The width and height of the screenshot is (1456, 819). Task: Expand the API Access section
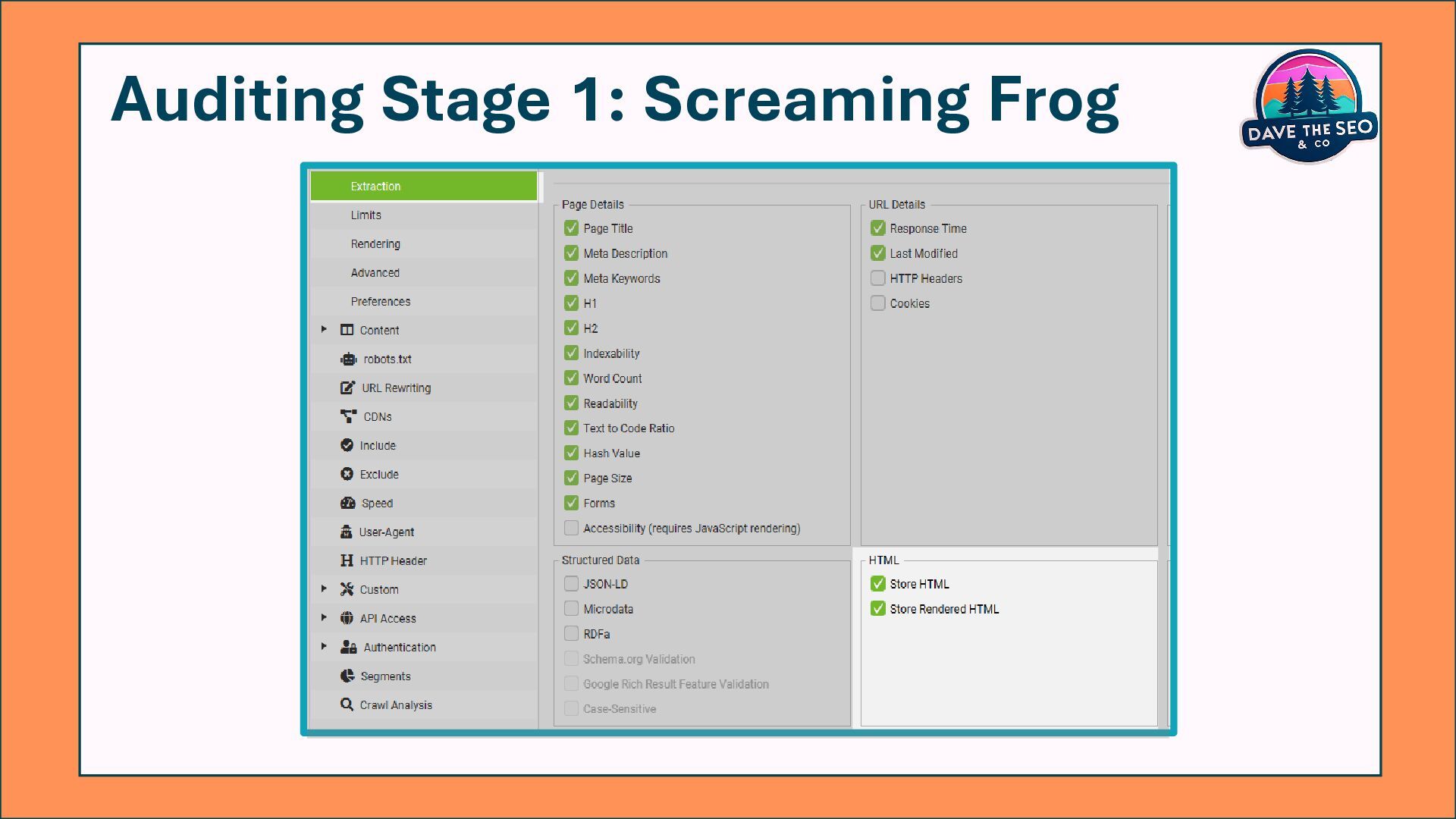pos(324,618)
